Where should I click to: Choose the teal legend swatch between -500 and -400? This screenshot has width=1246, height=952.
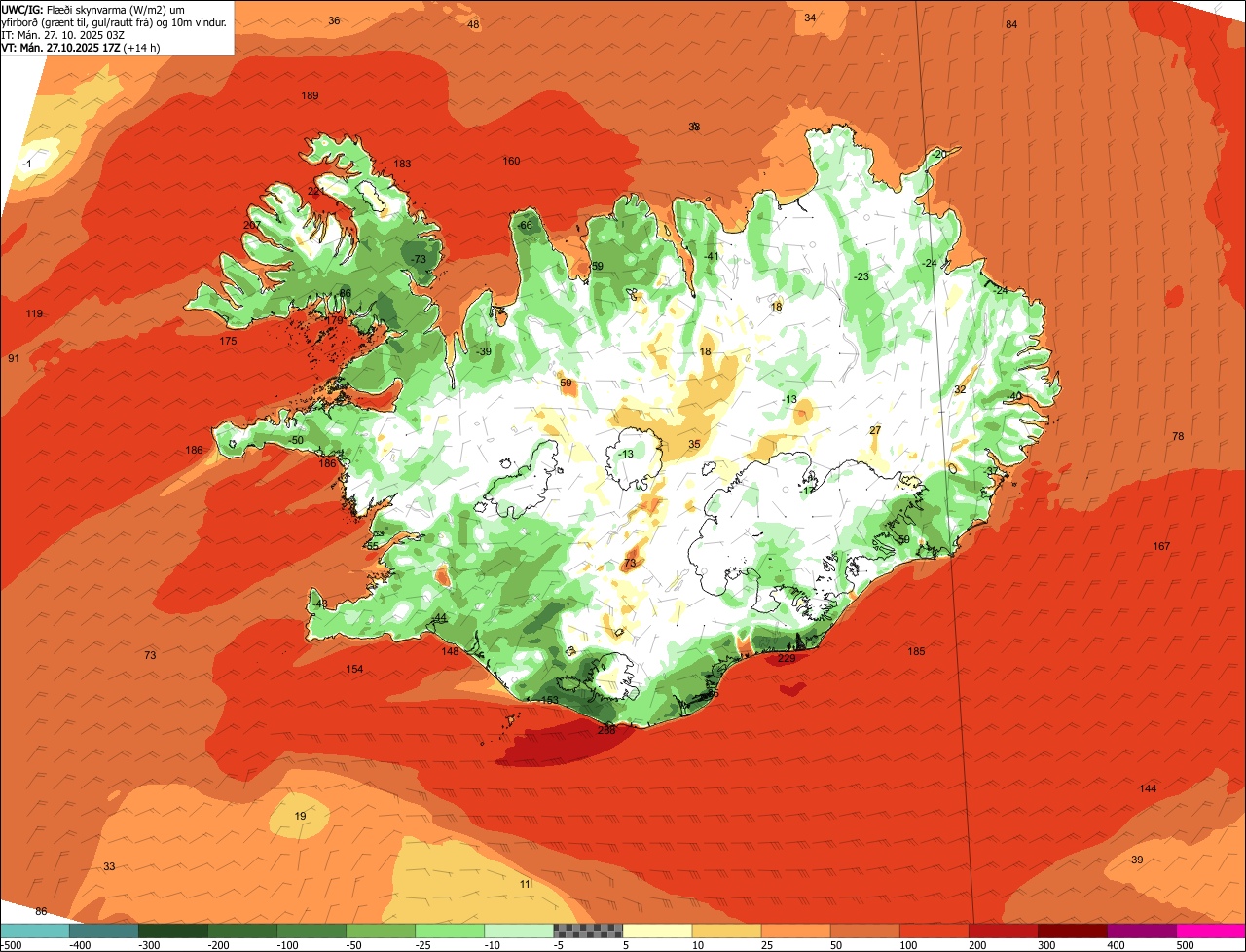34,931
